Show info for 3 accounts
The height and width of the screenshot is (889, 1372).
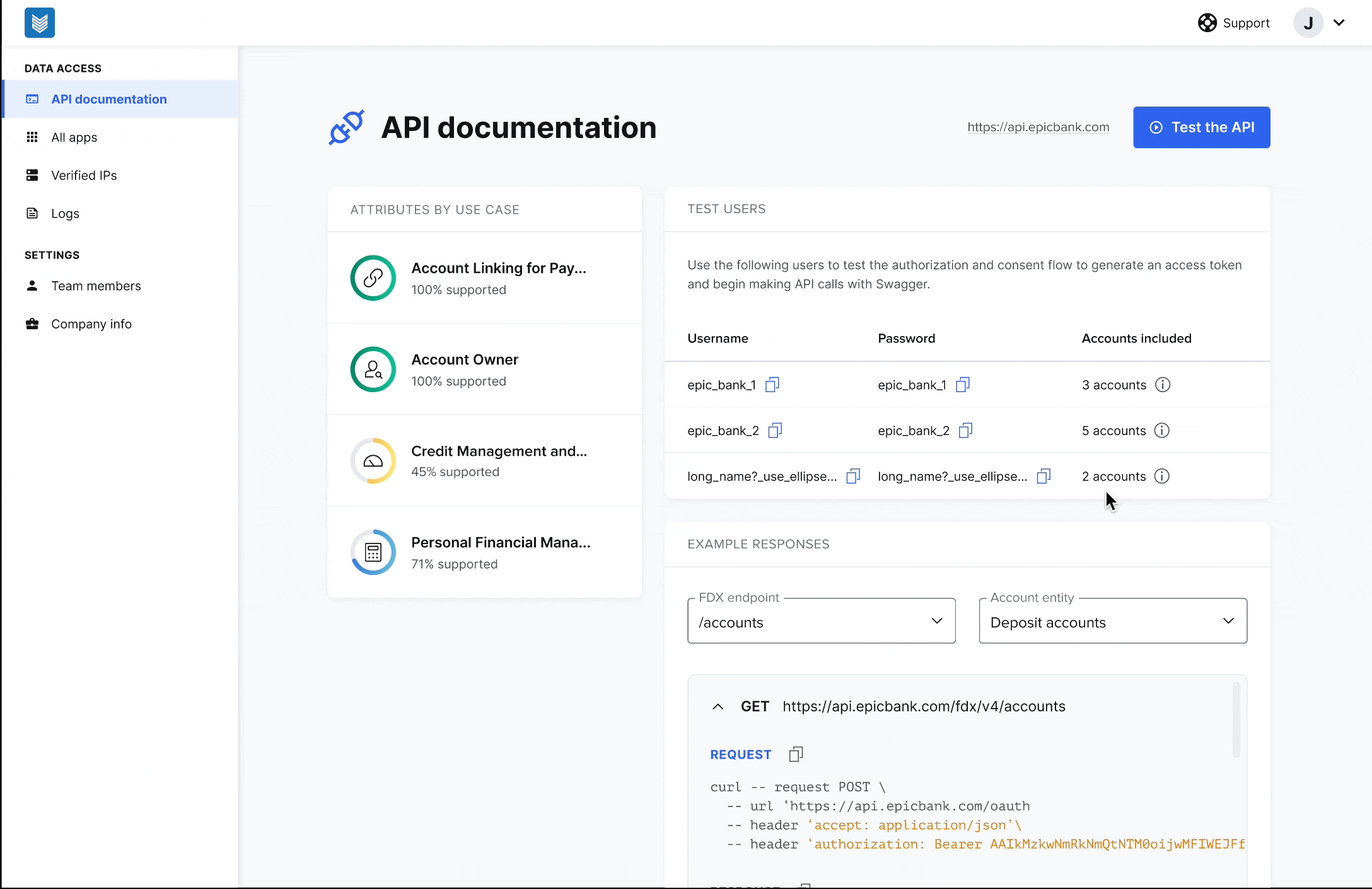click(1163, 385)
